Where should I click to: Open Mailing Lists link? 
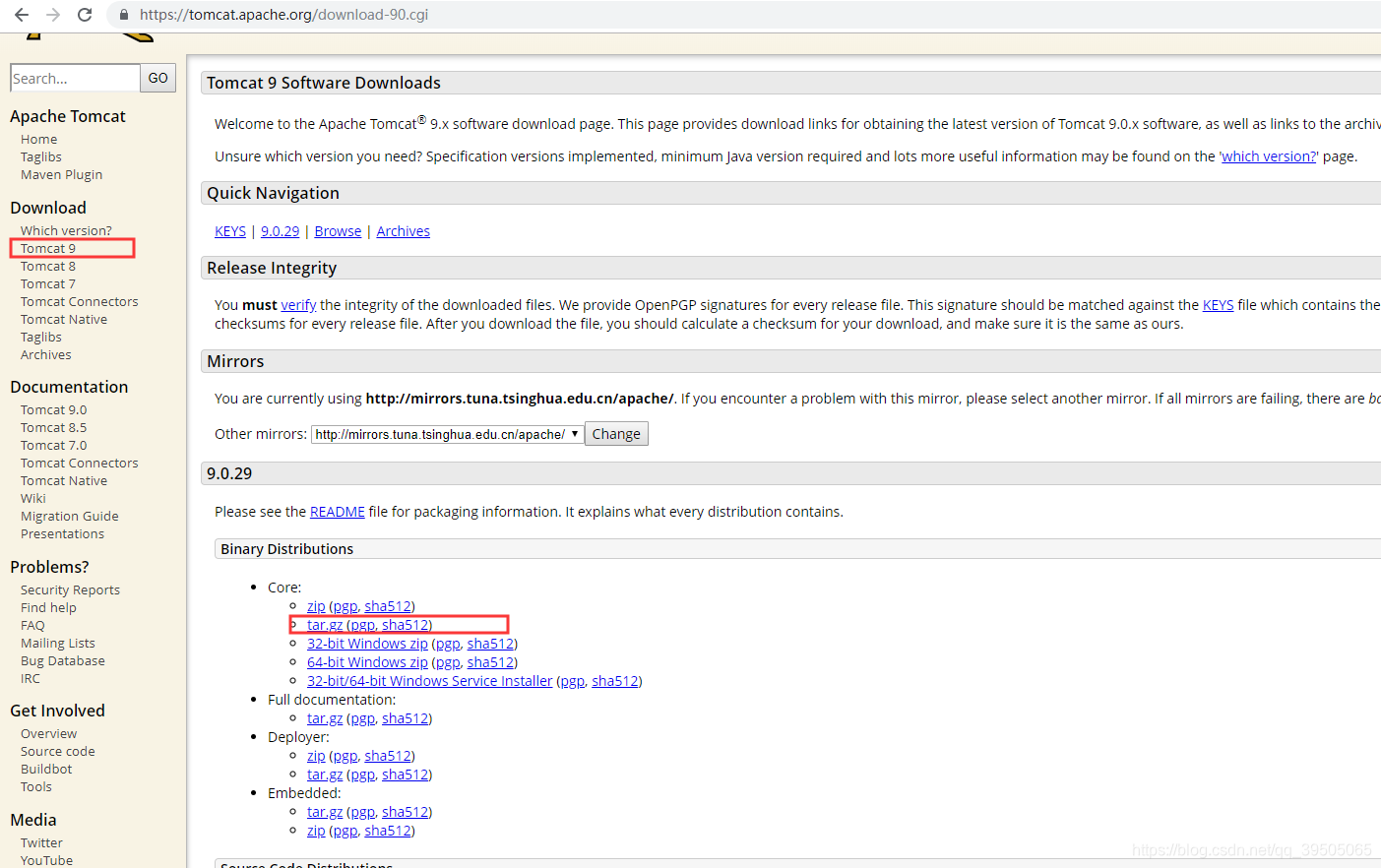click(x=58, y=643)
